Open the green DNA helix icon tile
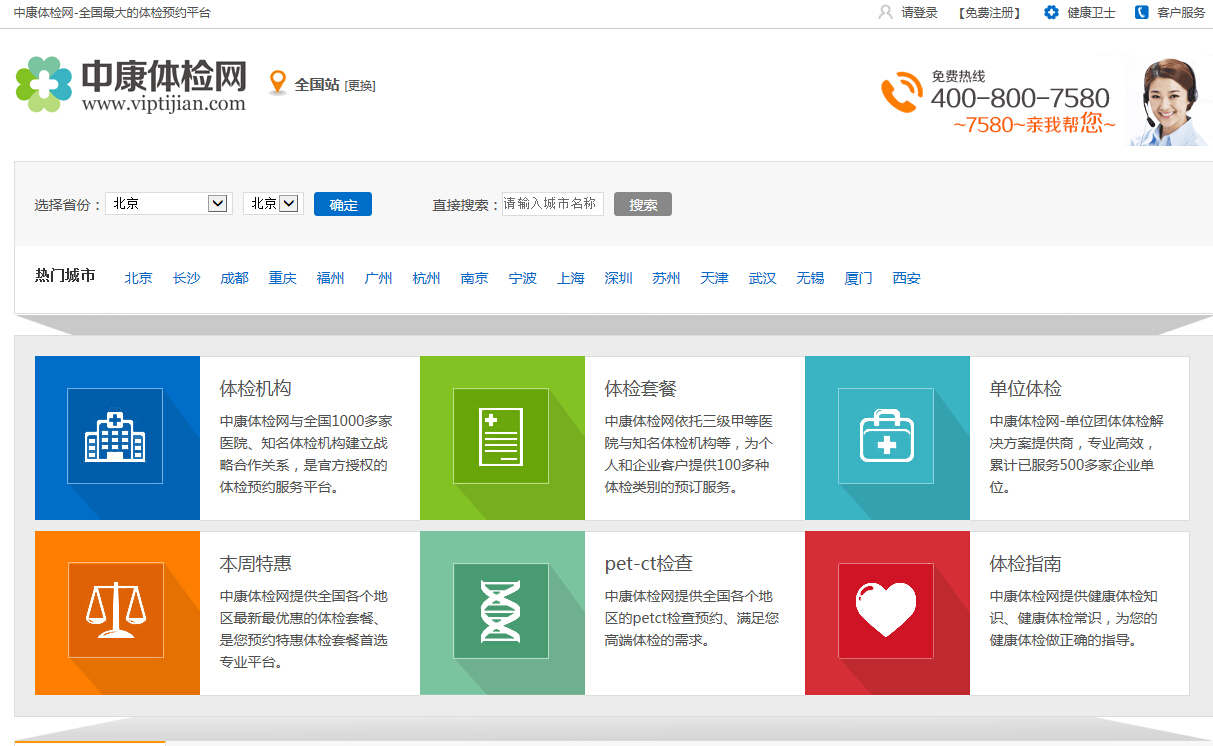The image size is (1213, 746). click(502, 613)
